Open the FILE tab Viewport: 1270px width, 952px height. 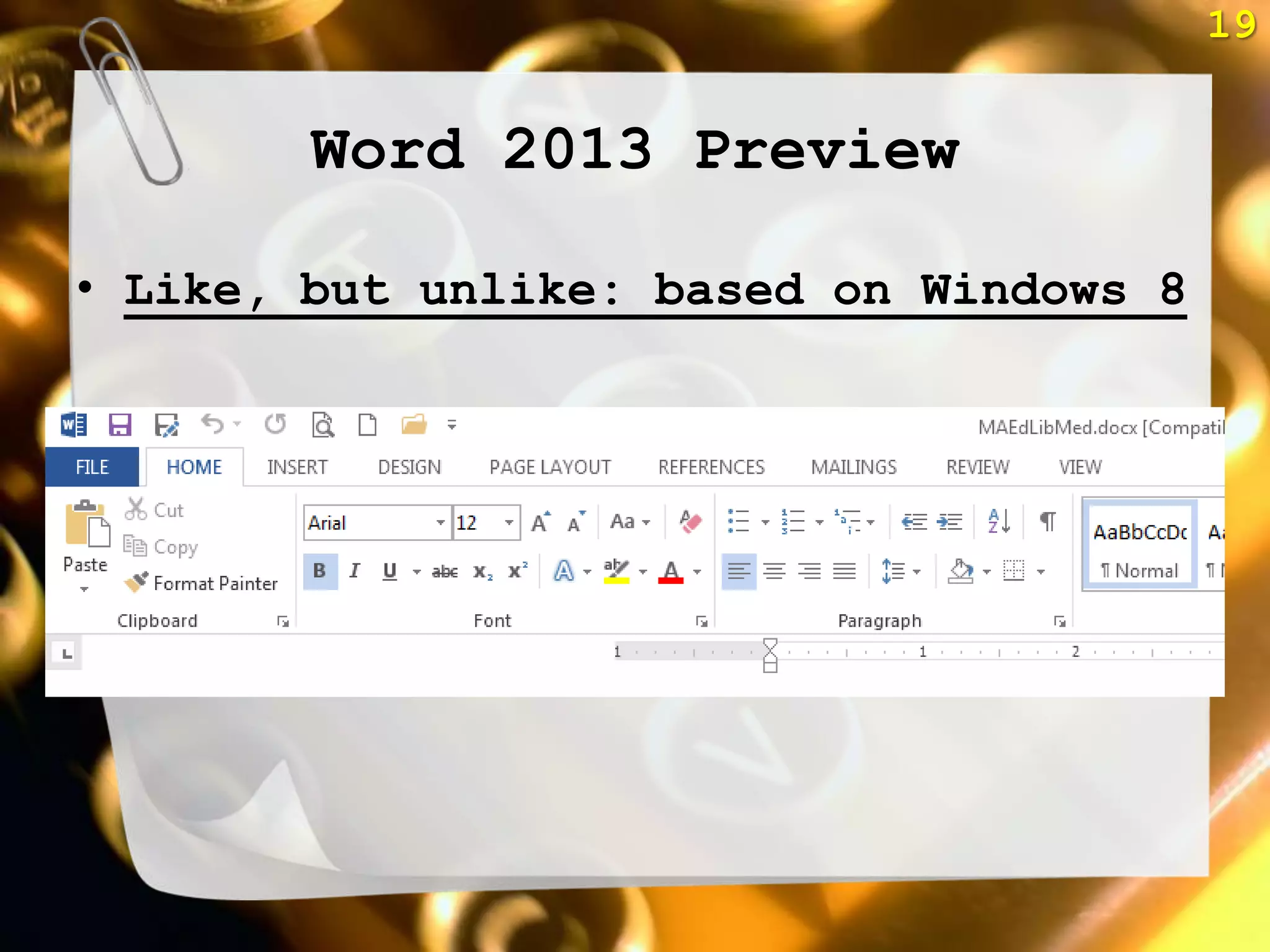point(92,467)
